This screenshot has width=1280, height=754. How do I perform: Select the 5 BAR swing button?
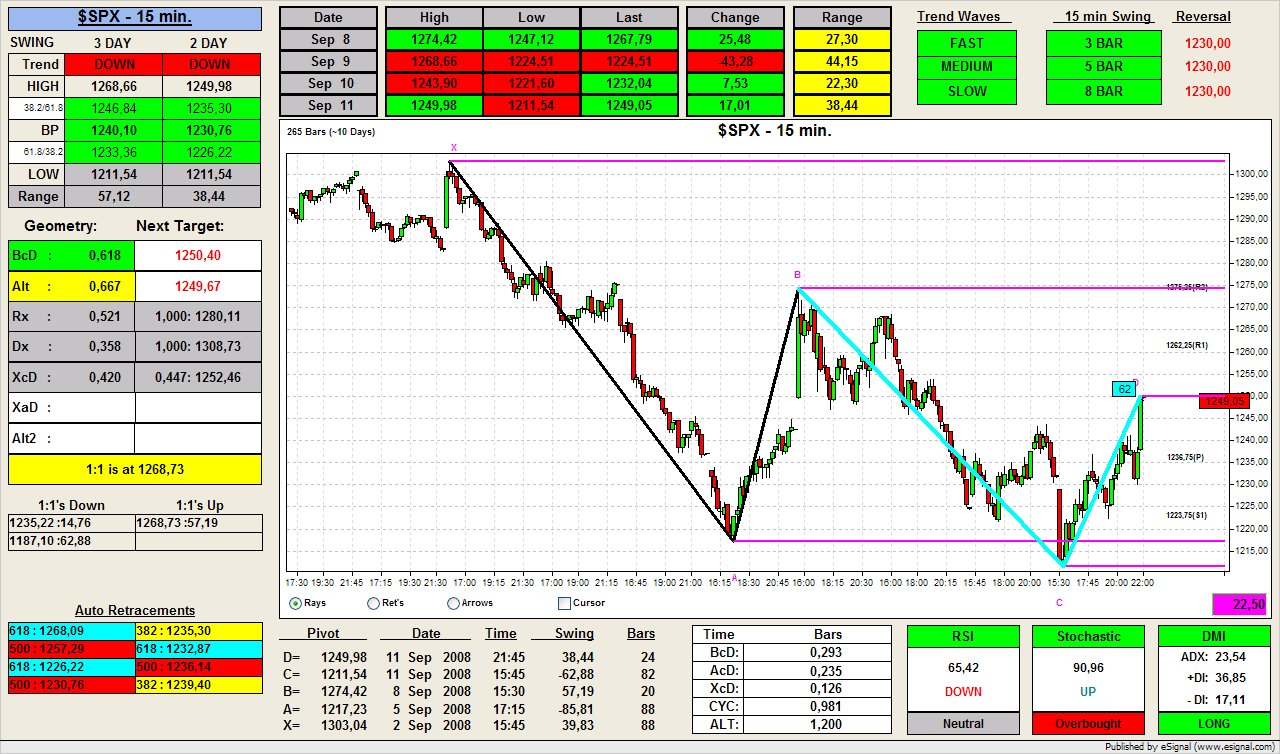tap(1103, 67)
